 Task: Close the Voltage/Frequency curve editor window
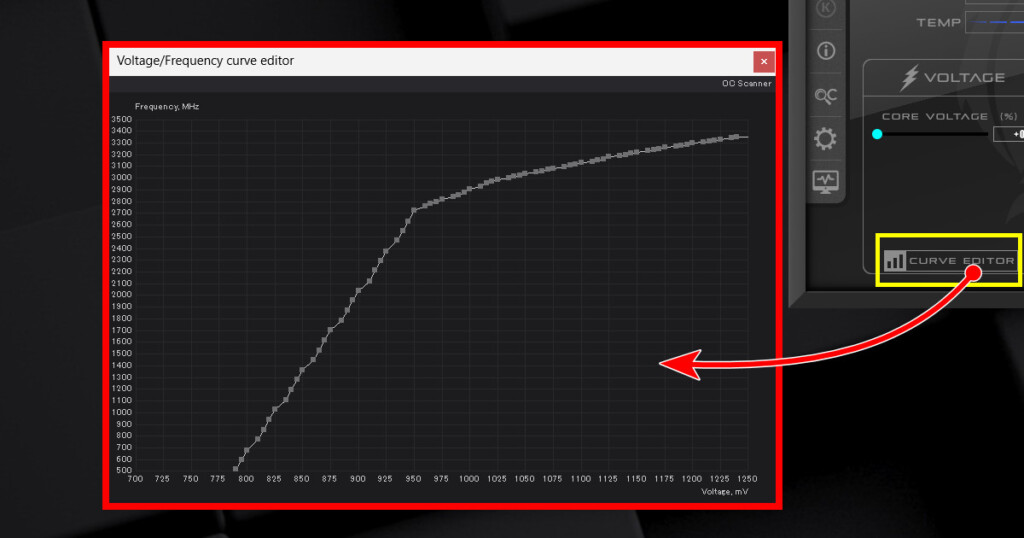coord(764,62)
